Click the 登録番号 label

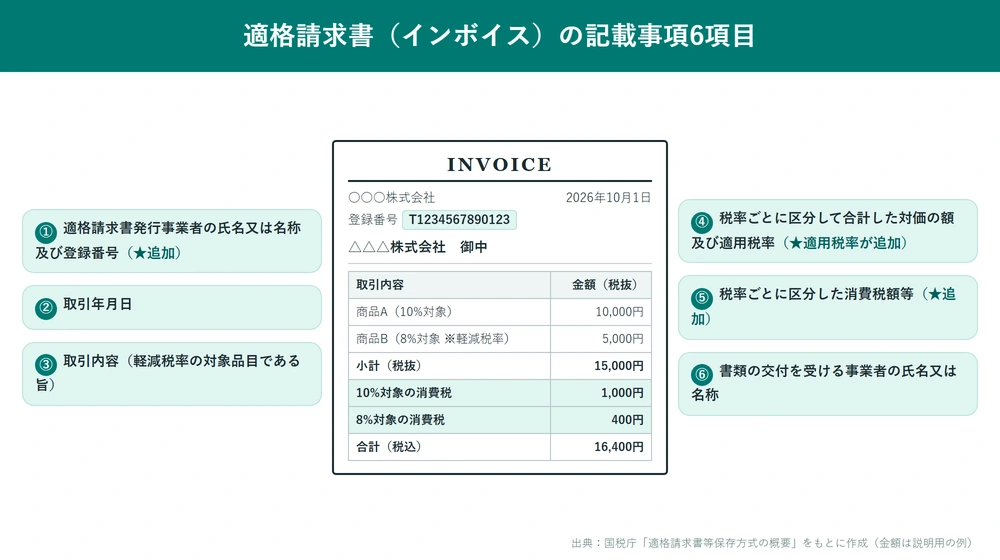pyautogui.click(x=373, y=219)
